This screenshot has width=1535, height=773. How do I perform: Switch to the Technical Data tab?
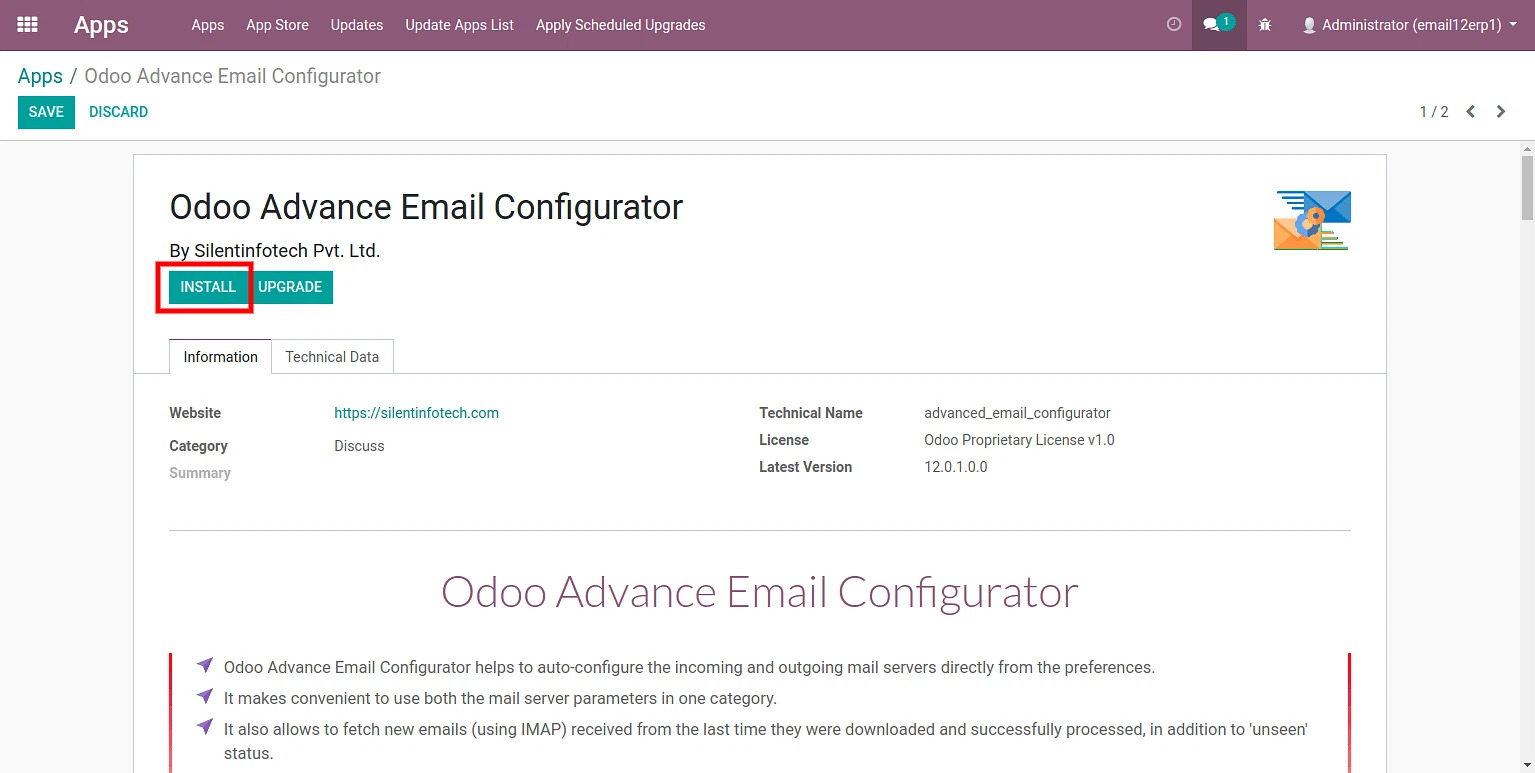[x=332, y=357]
